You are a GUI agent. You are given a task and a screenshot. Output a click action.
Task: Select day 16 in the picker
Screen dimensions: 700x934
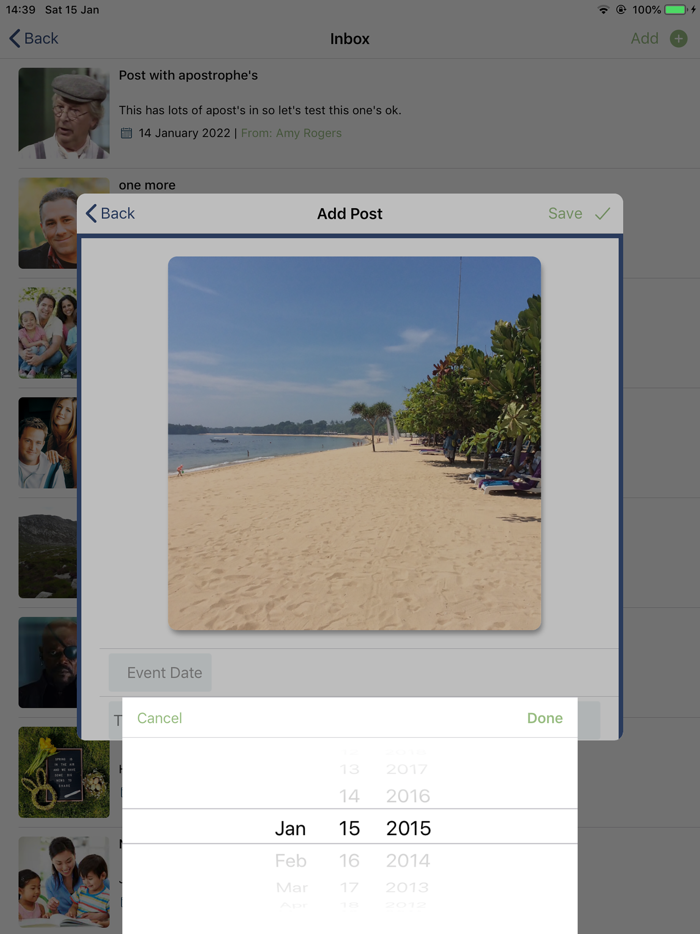[349, 860]
